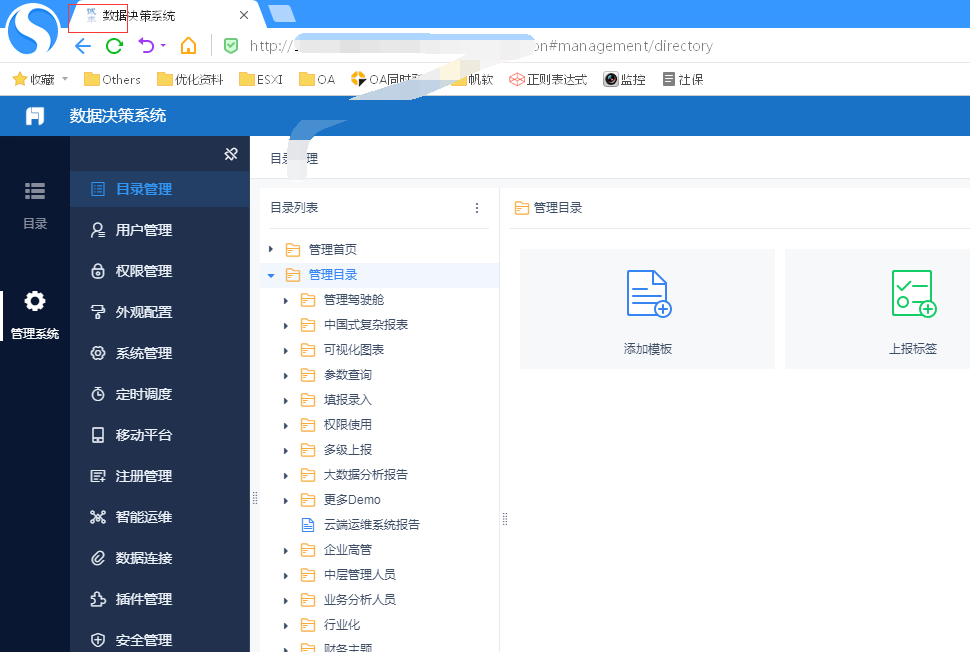Click the browser refresh icon
Screen dimensions: 970x652
(x=114, y=46)
